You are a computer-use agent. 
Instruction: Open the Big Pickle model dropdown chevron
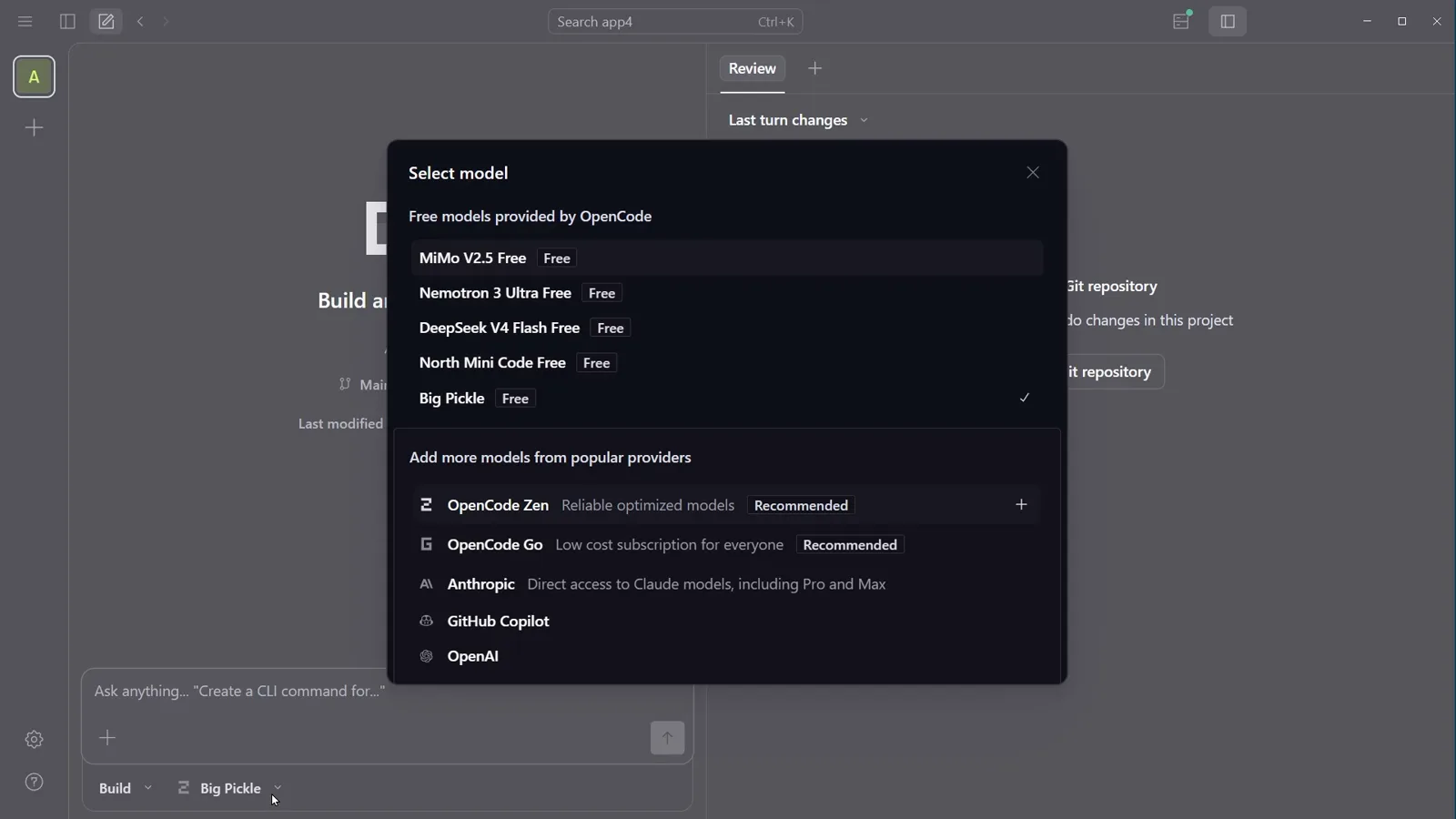point(278,788)
